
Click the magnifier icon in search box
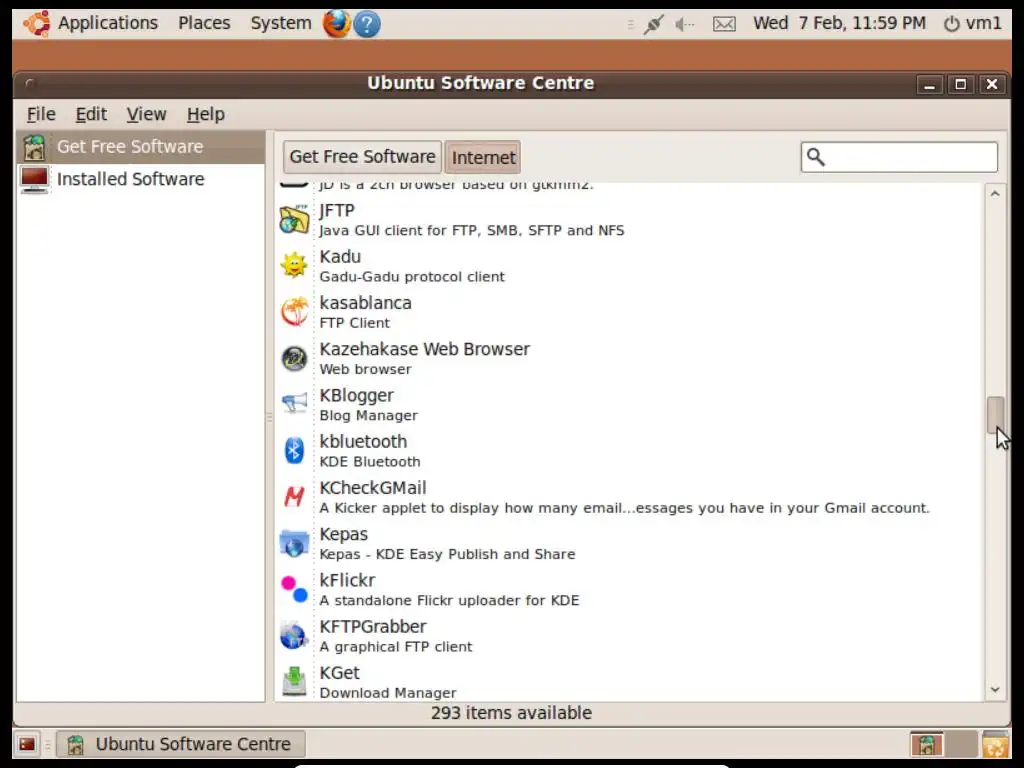pyautogui.click(x=816, y=157)
